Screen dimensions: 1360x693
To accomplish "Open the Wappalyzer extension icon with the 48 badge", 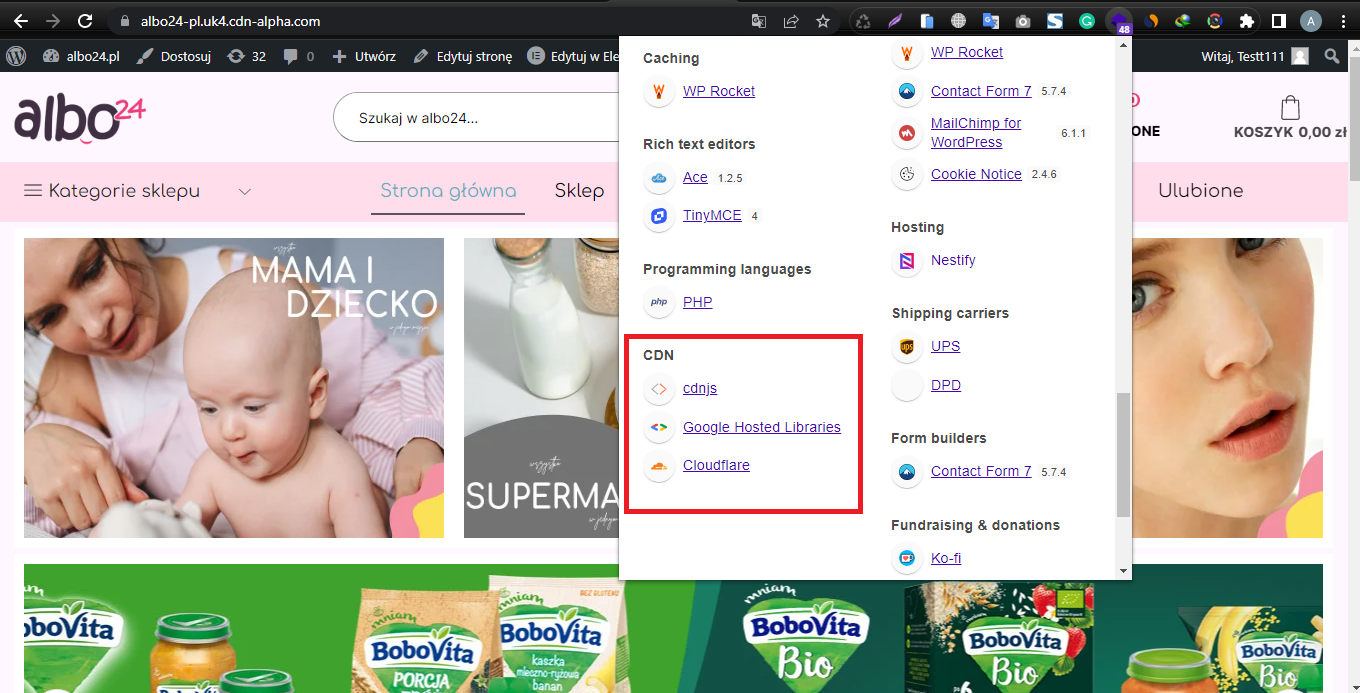I will pos(1119,21).
